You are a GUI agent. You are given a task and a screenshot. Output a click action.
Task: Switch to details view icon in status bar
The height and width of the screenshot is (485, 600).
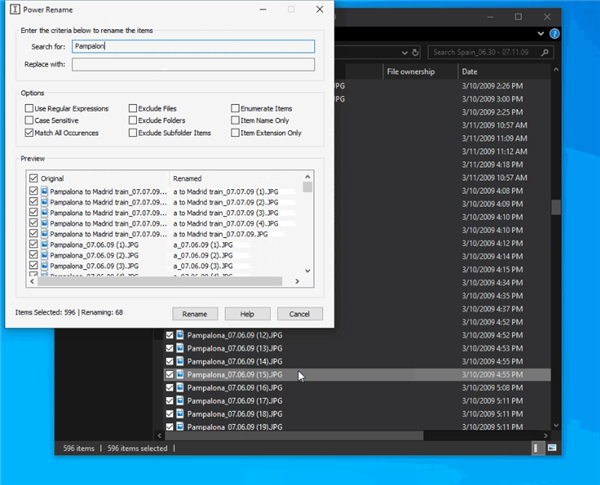[x=537, y=449]
